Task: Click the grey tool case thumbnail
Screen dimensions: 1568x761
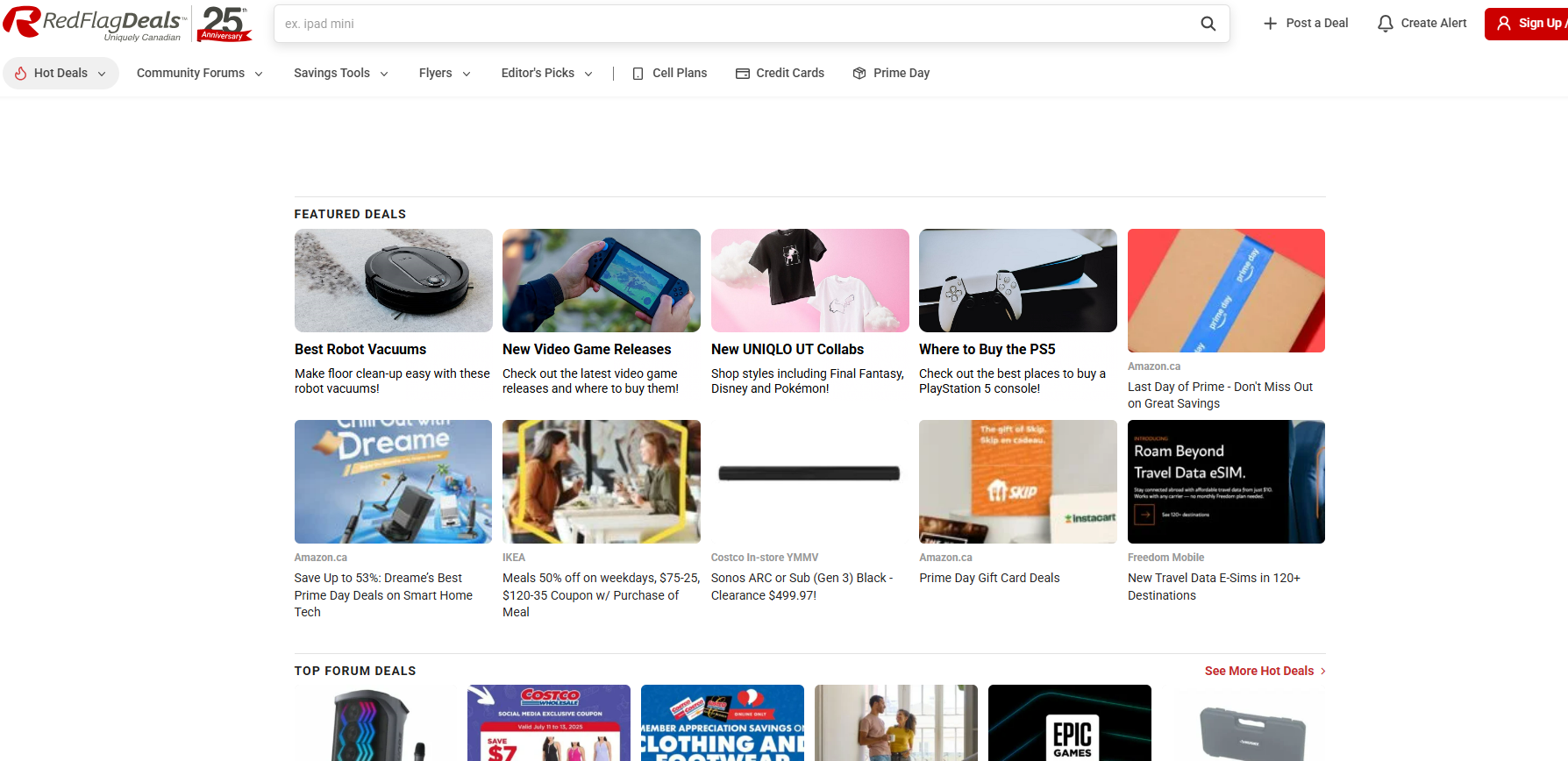Action: point(1244,723)
